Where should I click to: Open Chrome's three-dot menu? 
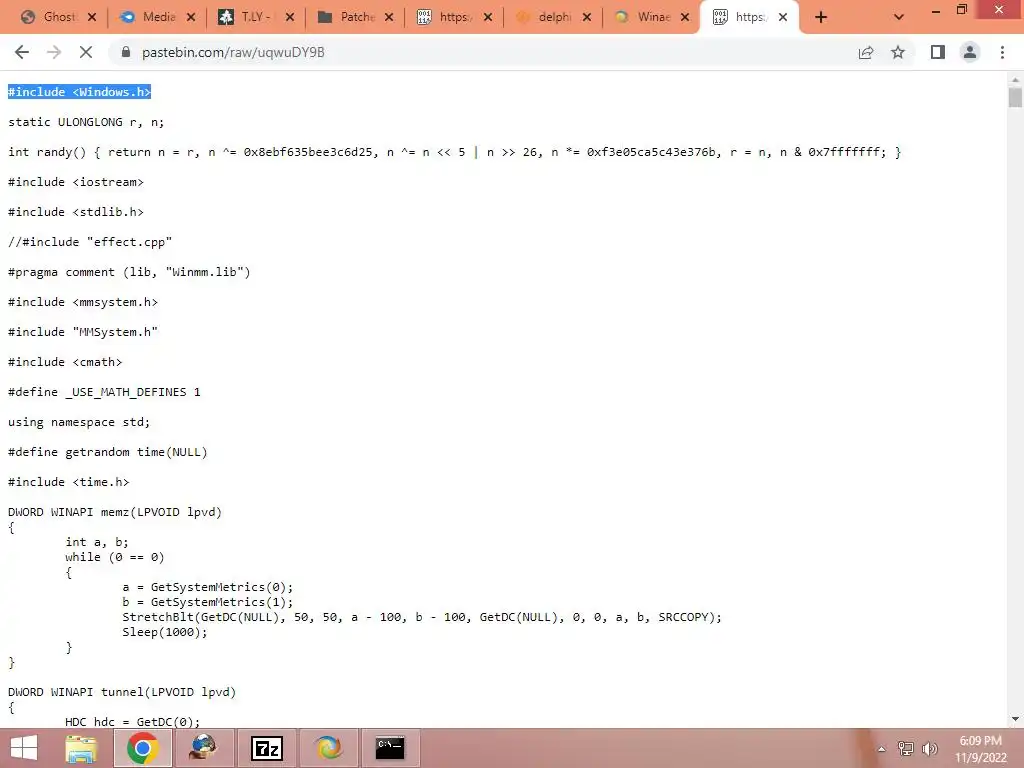point(1002,52)
